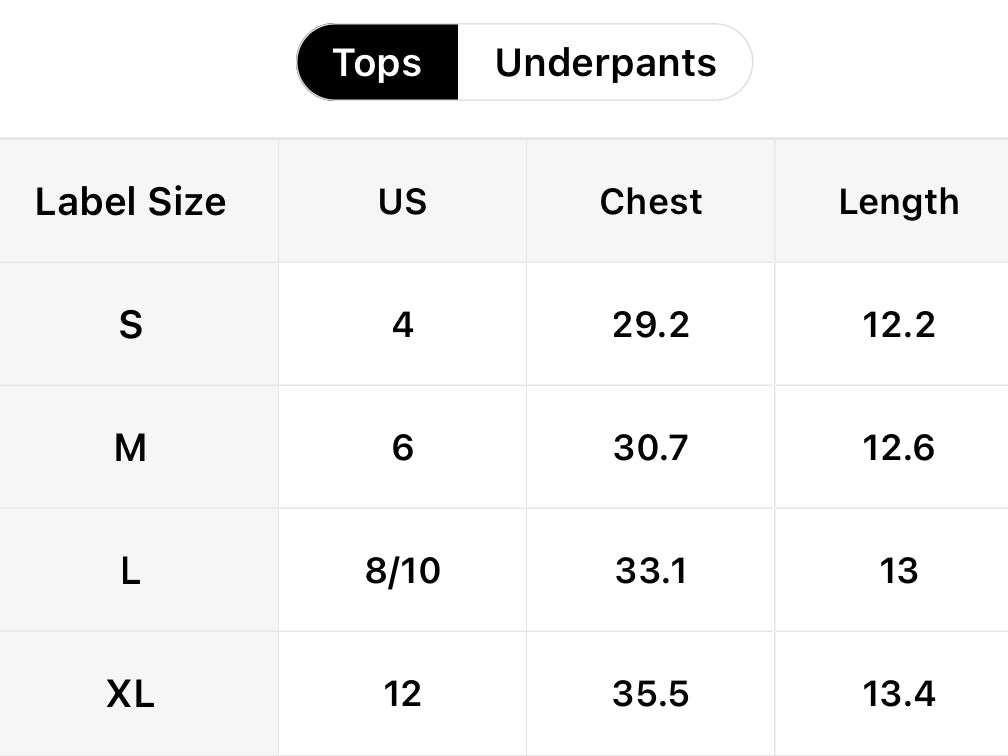Click the 33.1 chest measurement

651,571
